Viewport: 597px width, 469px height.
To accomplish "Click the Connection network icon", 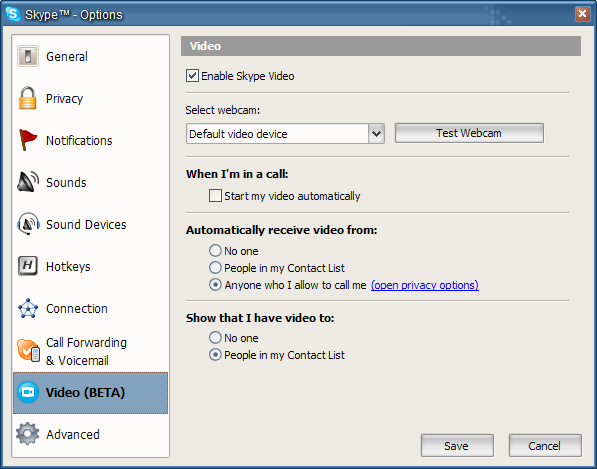I will click(x=28, y=308).
